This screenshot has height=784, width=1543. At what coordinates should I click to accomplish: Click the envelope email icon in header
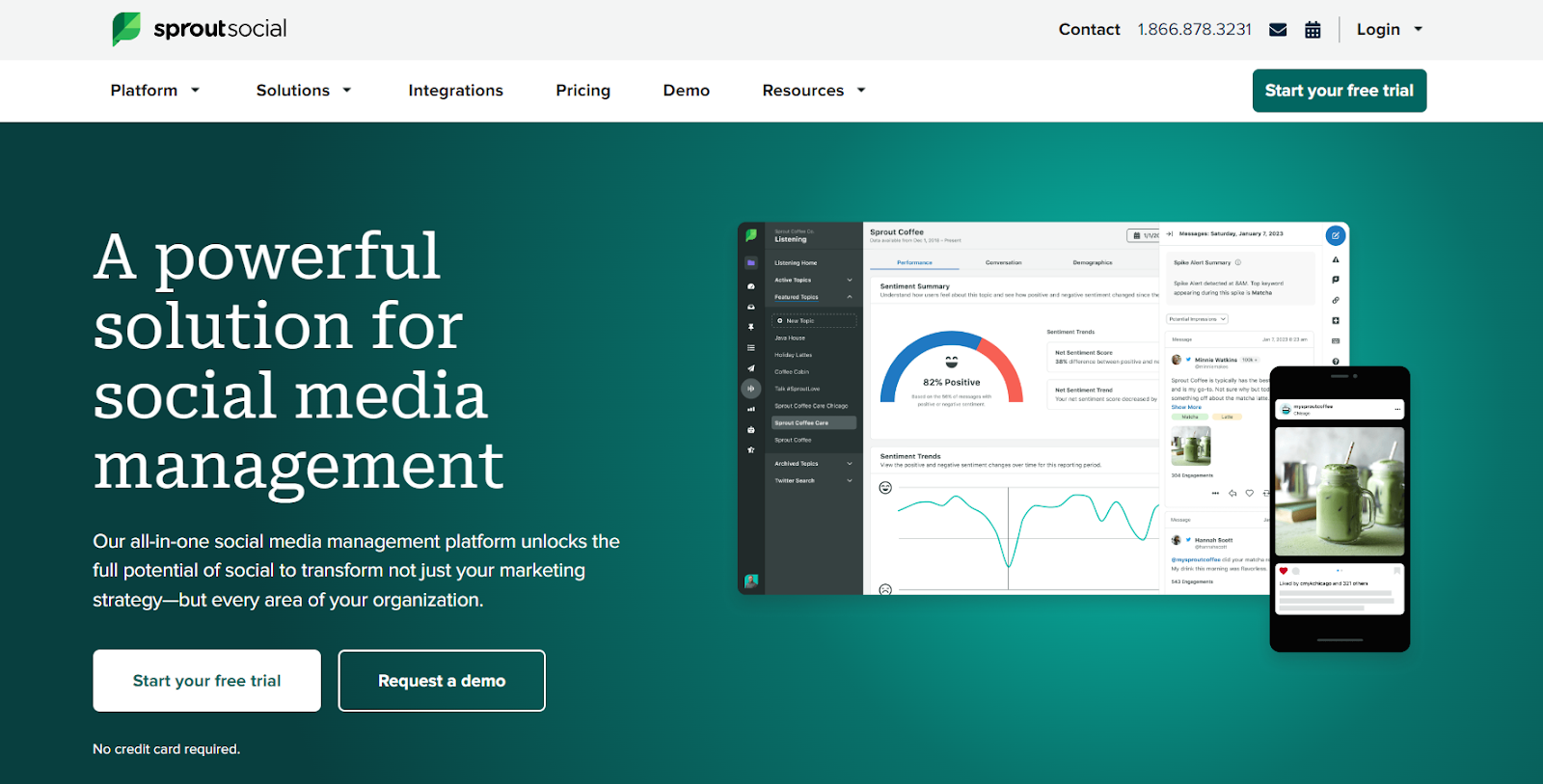(x=1278, y=30)
